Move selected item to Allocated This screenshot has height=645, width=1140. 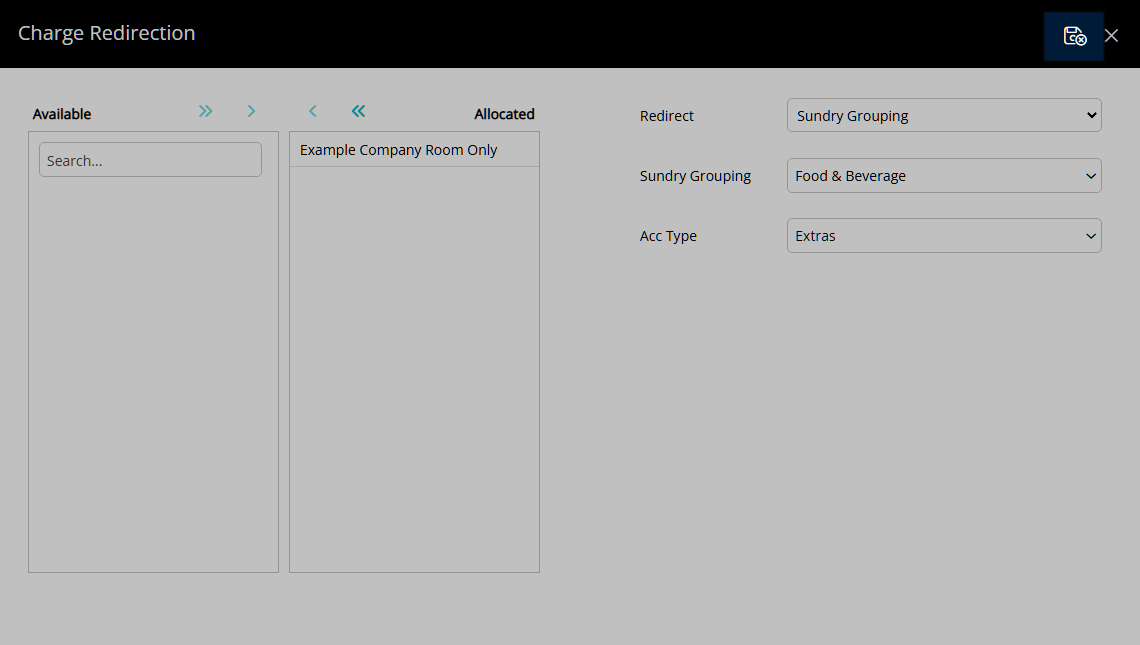pos(251,111)
